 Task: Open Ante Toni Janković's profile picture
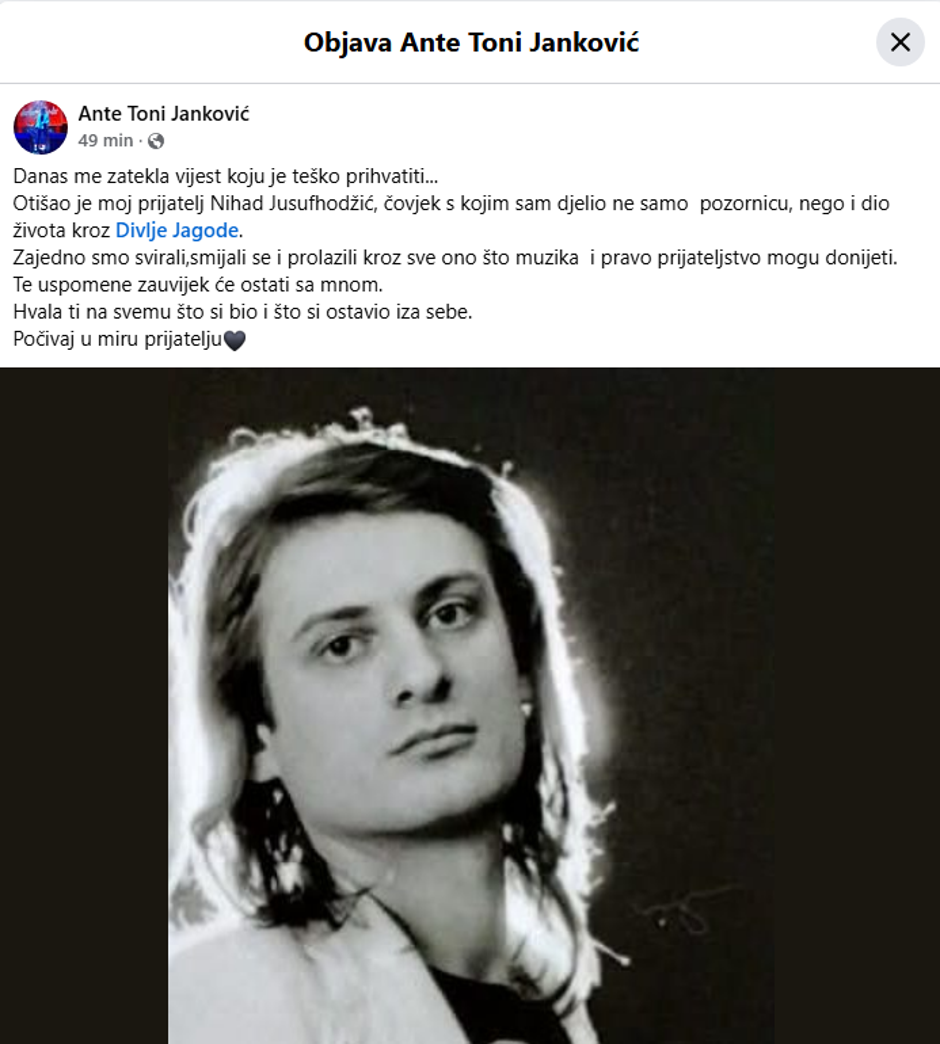(40, 127)
